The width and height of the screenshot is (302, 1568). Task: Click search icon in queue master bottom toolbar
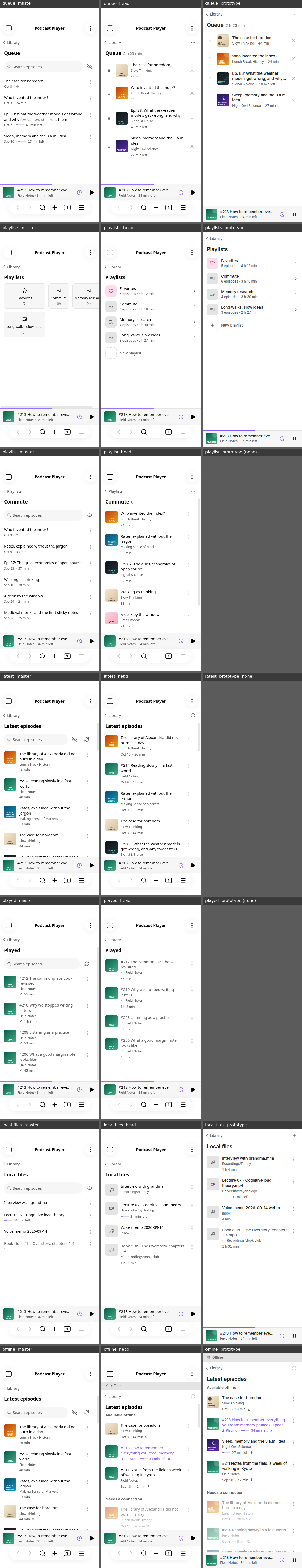pos(42,208)
